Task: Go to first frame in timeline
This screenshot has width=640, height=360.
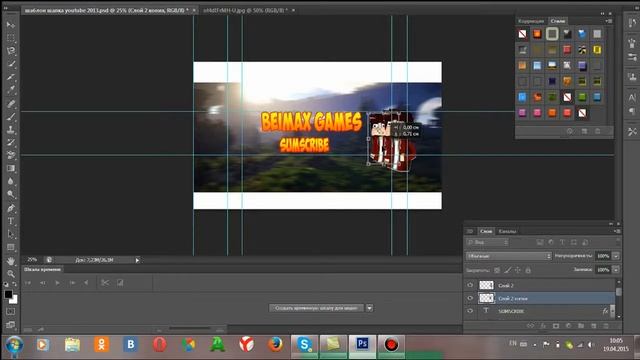Action: tap(28, 282)
